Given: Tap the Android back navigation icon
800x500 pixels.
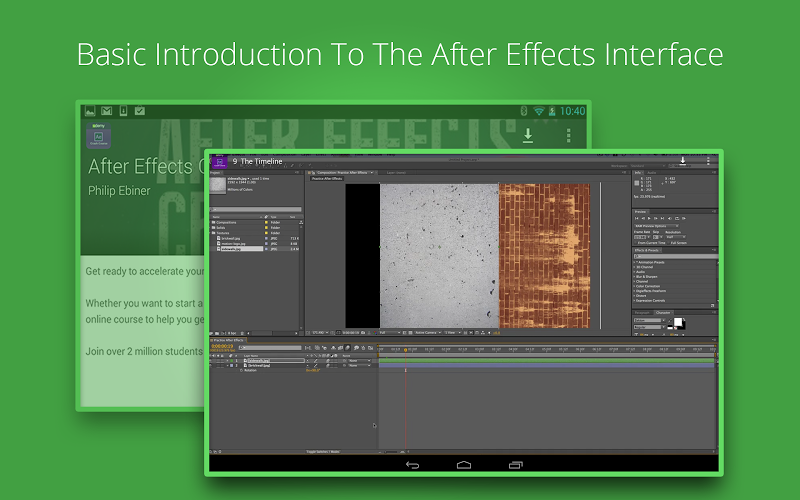Looking at the screenshot, I should click(412, 465).
